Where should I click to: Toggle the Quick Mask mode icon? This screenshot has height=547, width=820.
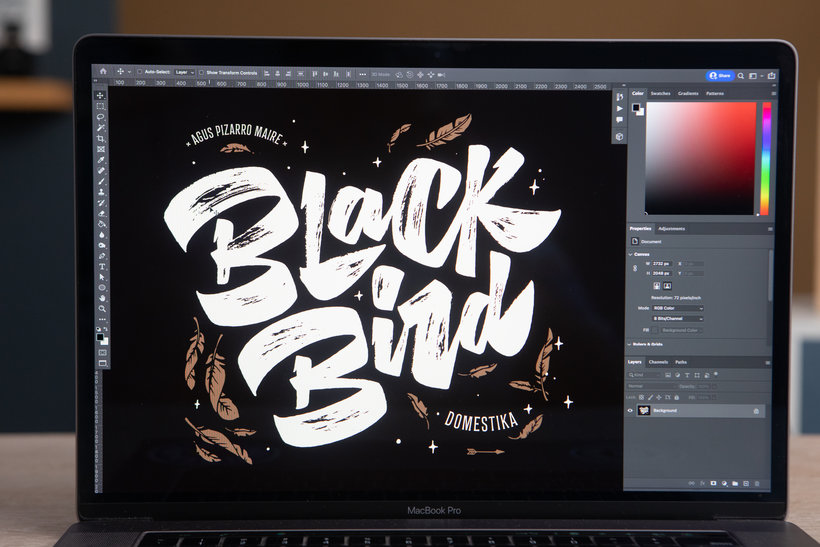[103, 353]
